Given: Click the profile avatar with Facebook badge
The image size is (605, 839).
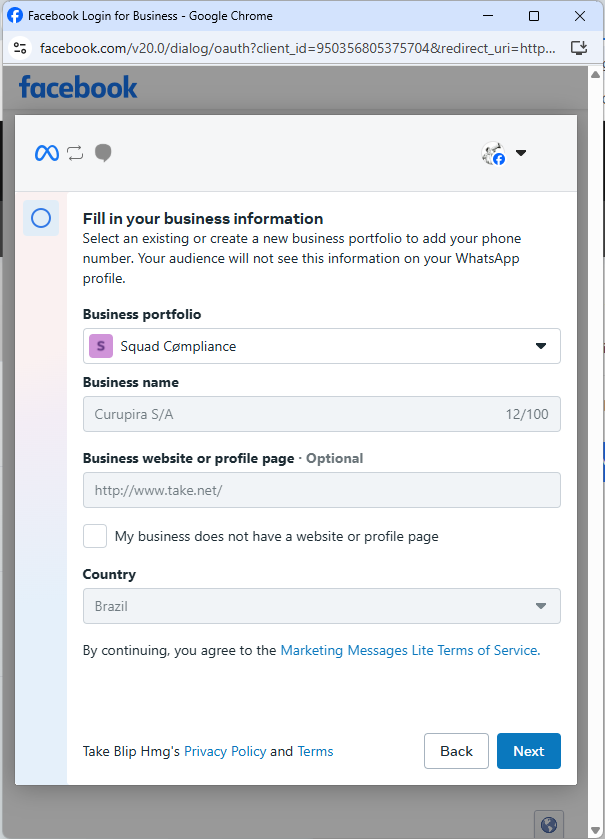Looking at the screenshot, I should [493, 154].
